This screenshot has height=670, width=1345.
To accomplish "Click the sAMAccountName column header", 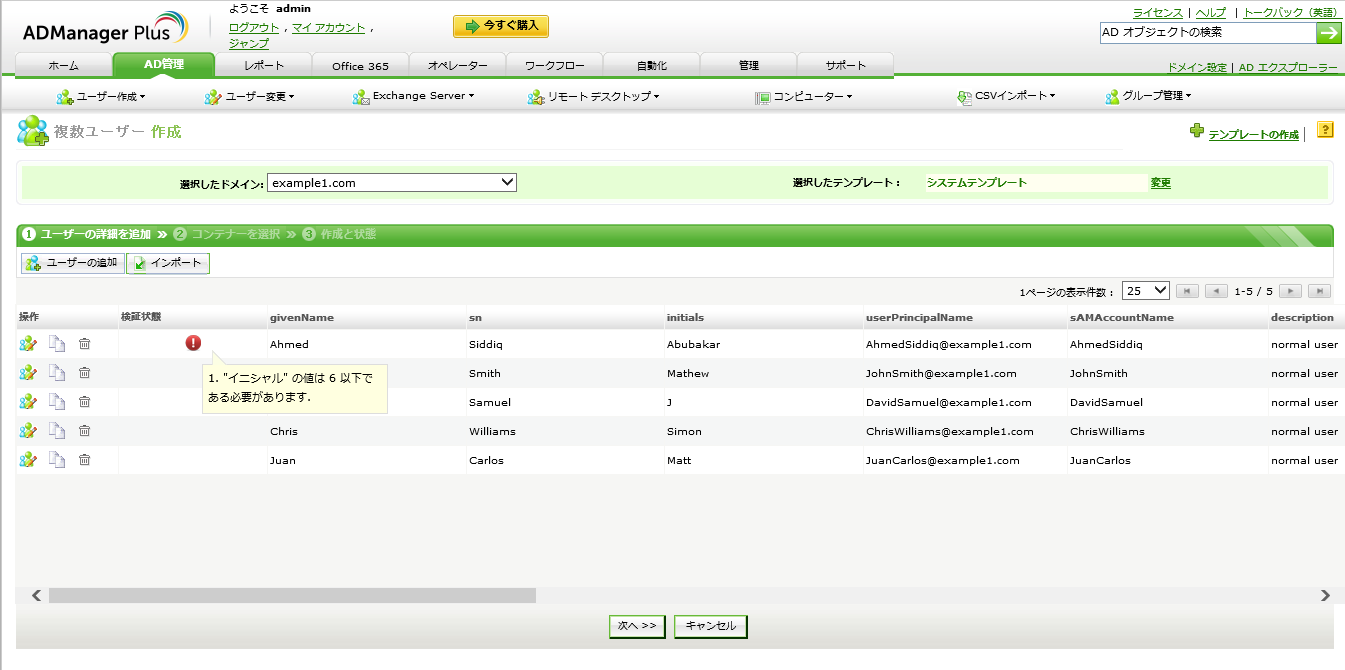I will click(1121, 317).
